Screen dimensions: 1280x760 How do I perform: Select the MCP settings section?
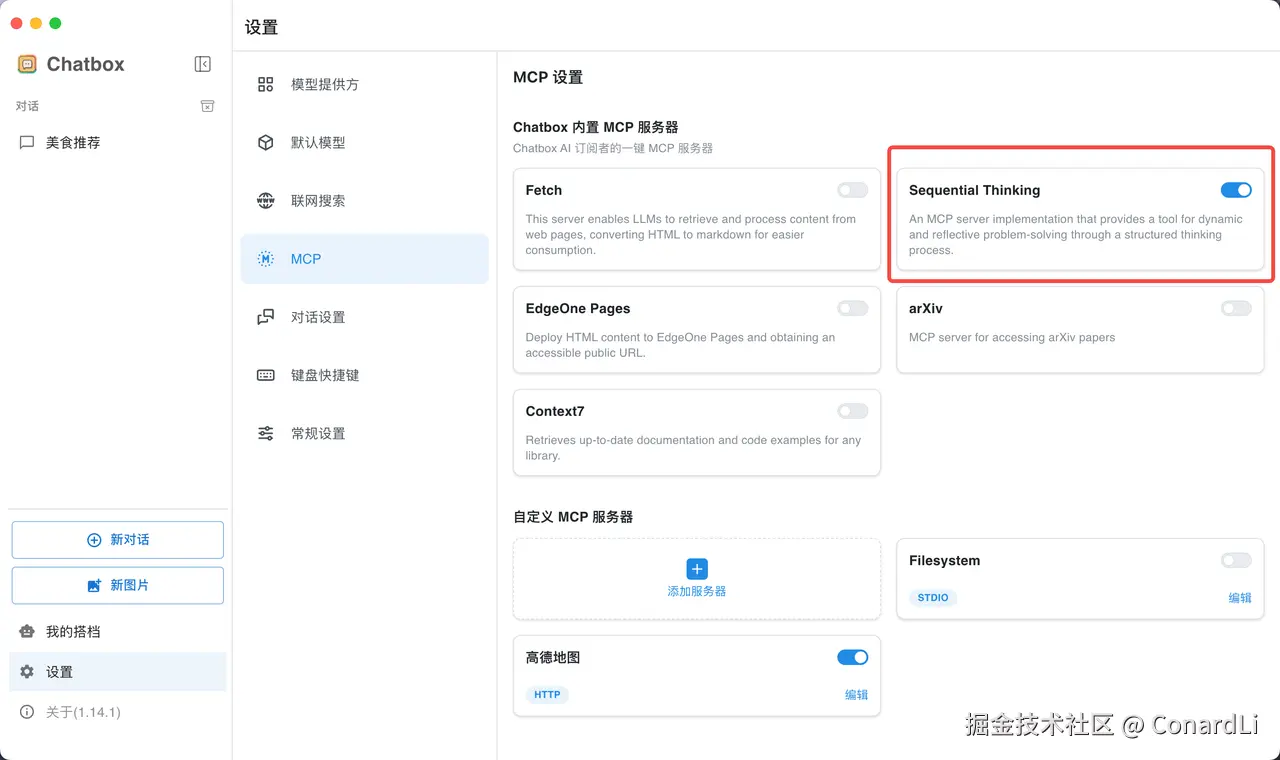coord(364,259)
